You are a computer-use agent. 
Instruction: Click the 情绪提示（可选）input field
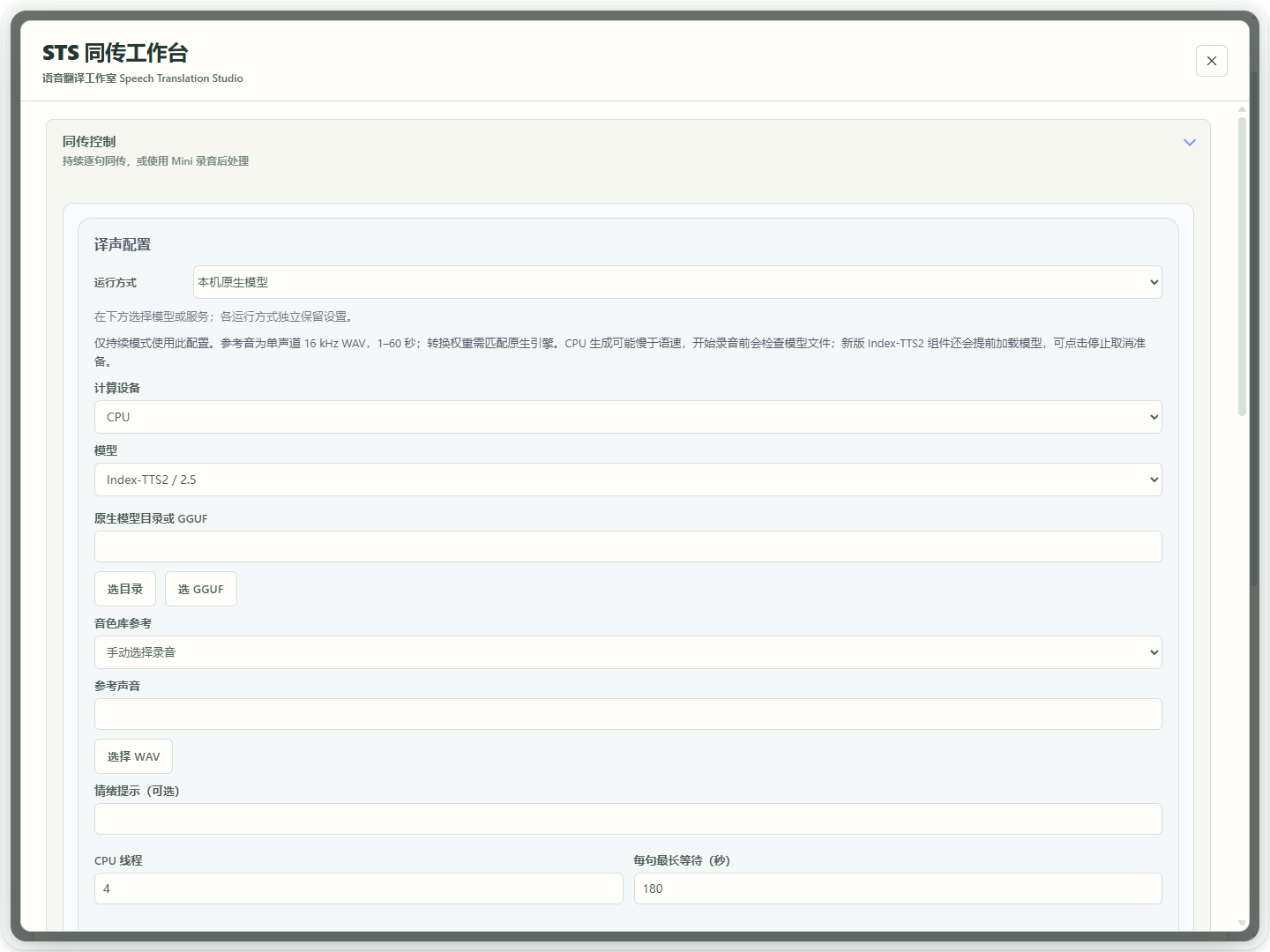[628, 819]
